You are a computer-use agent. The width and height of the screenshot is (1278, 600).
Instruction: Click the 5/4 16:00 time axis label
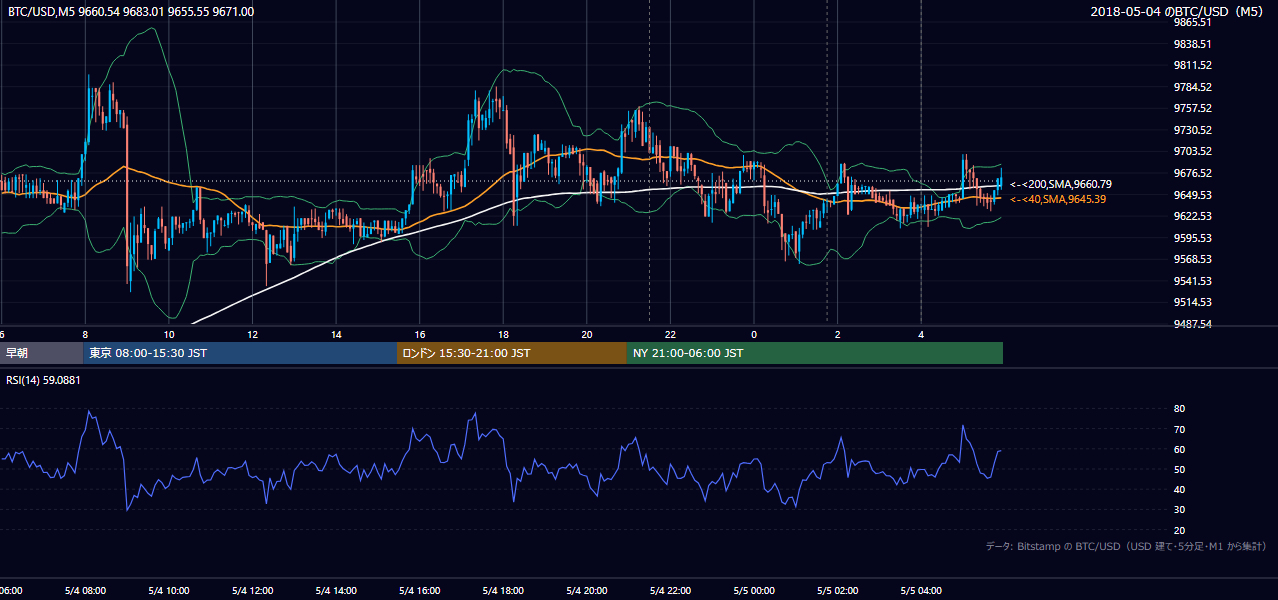419,591
